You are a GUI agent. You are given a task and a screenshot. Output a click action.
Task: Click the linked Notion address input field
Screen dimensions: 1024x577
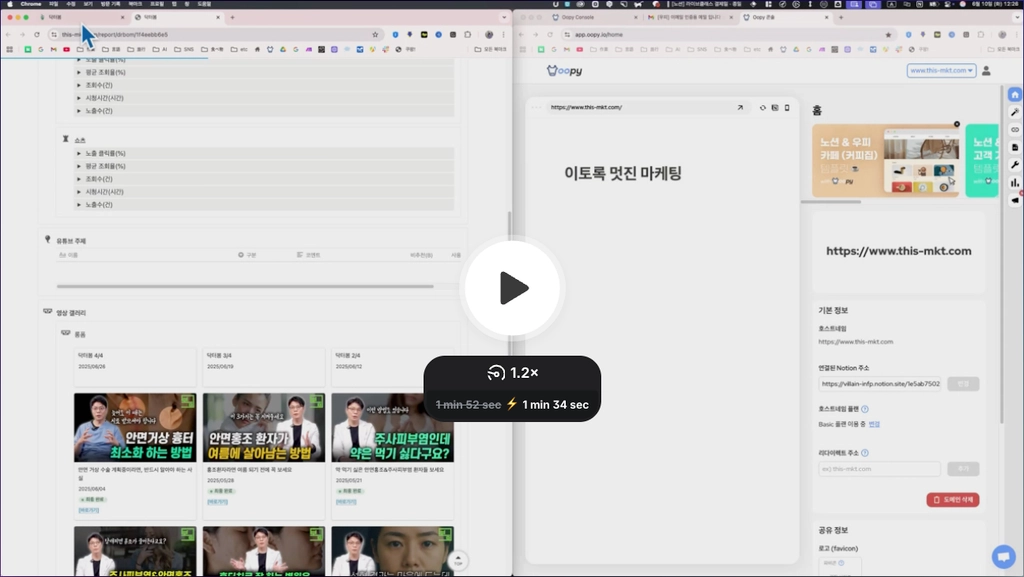pyautogui.click(x=880, y=384)
